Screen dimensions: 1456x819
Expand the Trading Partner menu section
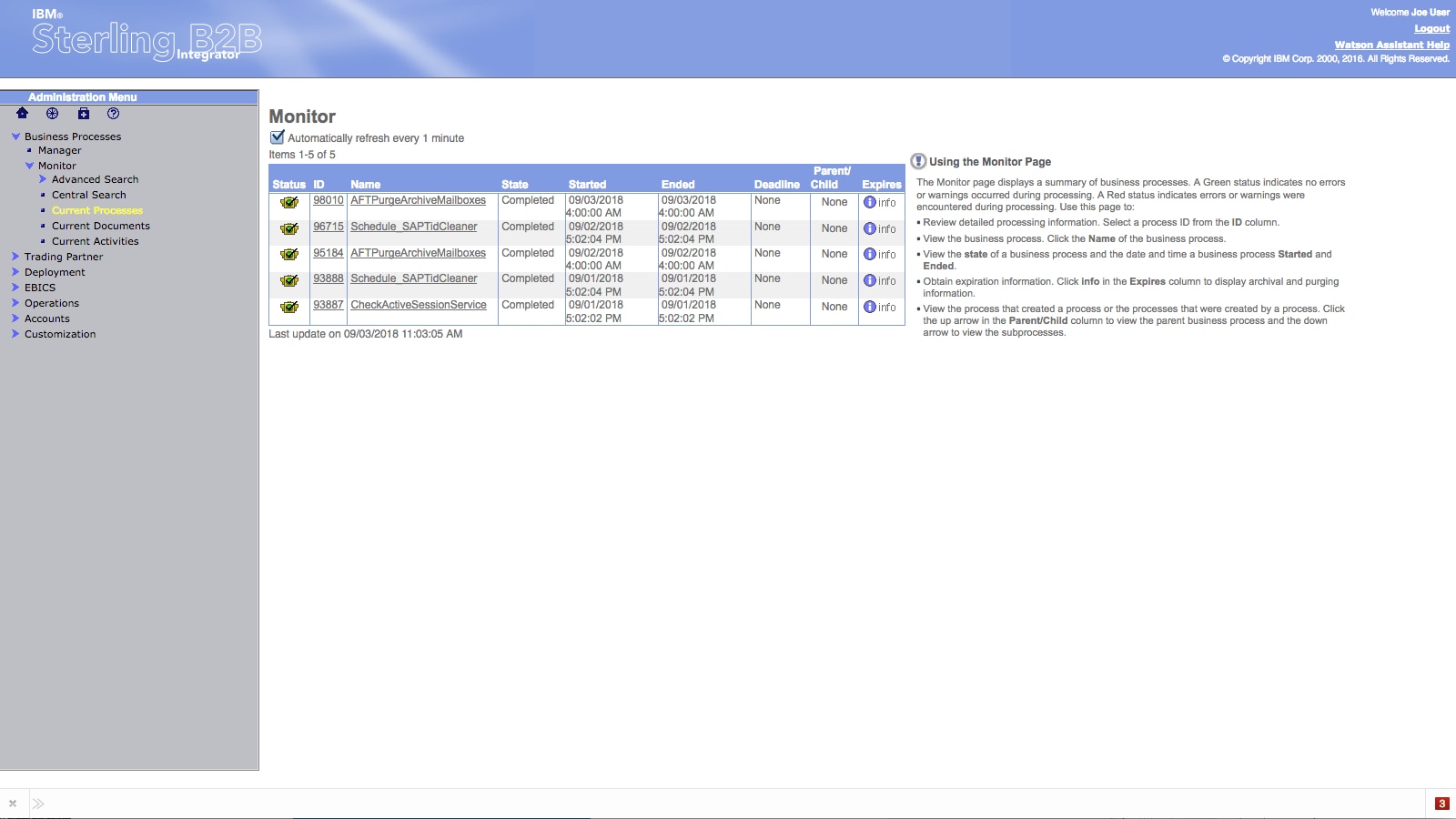click(15, 257)
